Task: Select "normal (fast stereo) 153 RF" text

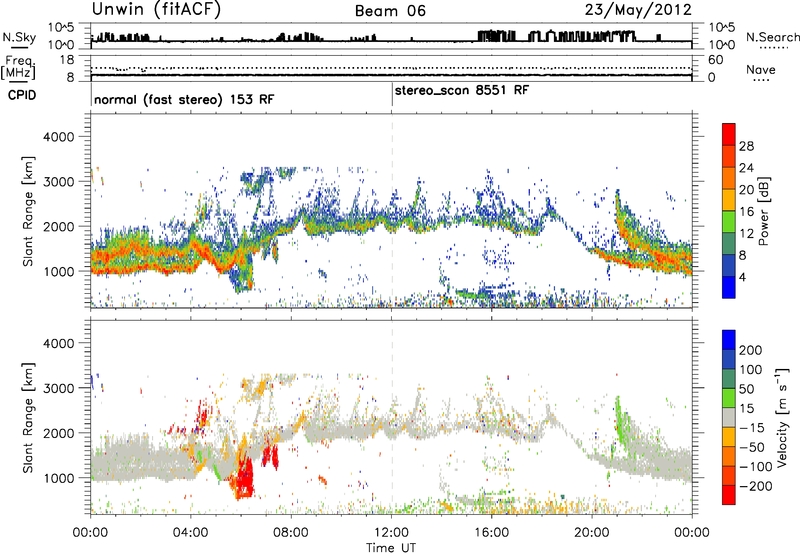Action: pyautogui.click(x=184, y=99)
